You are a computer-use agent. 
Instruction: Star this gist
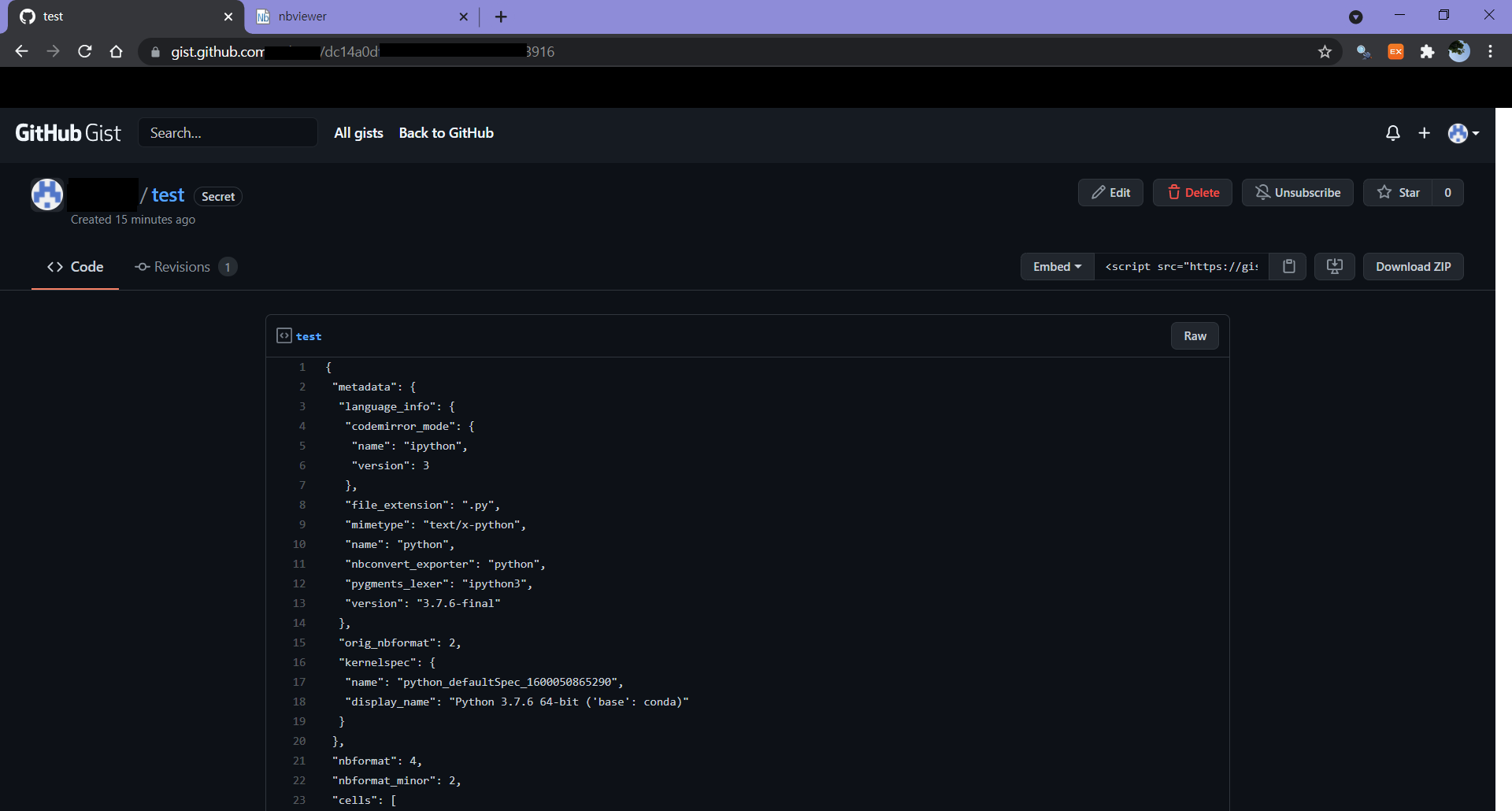[x=1398, y=193]
